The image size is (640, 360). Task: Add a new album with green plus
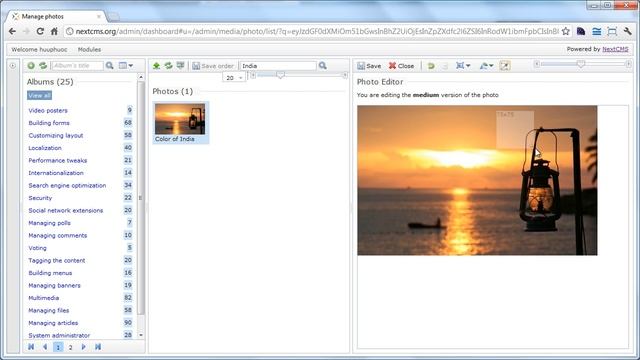pyautogui.click(x=31, y=65)
